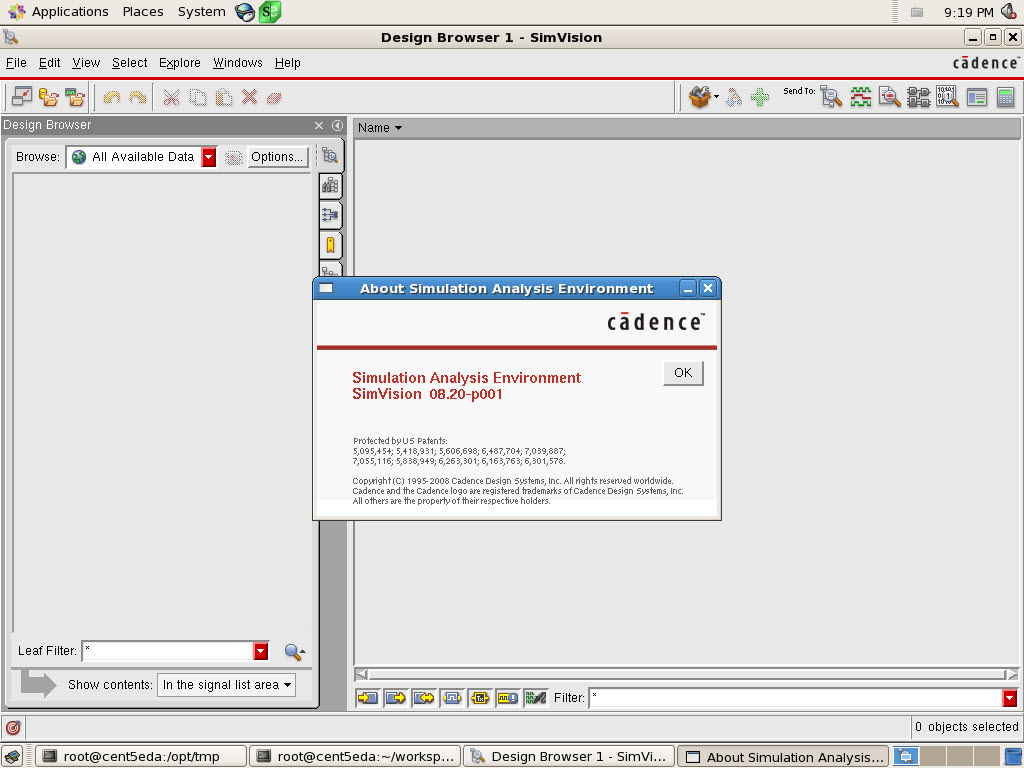
Task: Expand the toolbox icon dropdown arrow
Action: click(x=716, y=97)
